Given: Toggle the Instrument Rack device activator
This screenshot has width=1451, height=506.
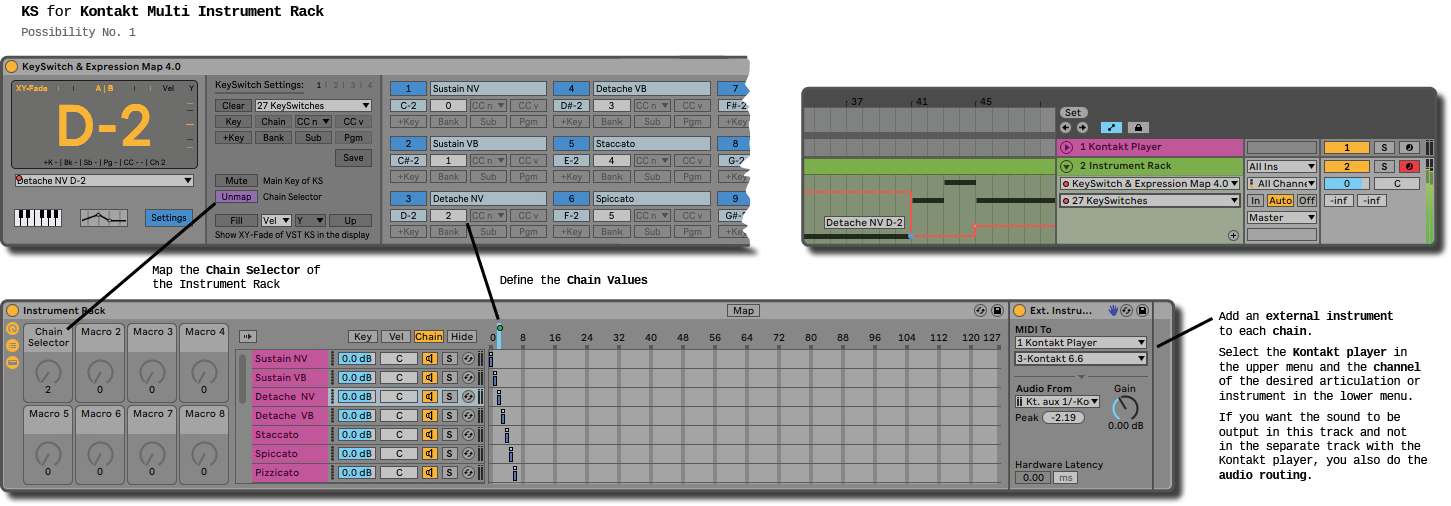Looking at the screenshot, I should click(x=12, y=311).
